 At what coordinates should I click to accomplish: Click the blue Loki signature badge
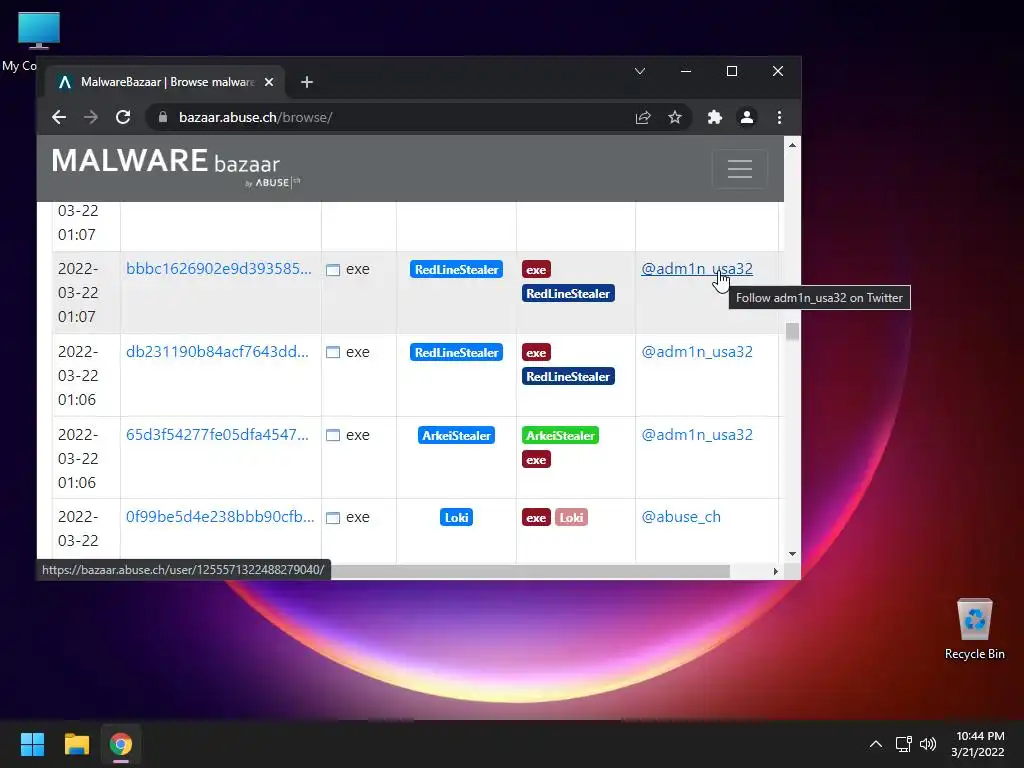[456, 517]
